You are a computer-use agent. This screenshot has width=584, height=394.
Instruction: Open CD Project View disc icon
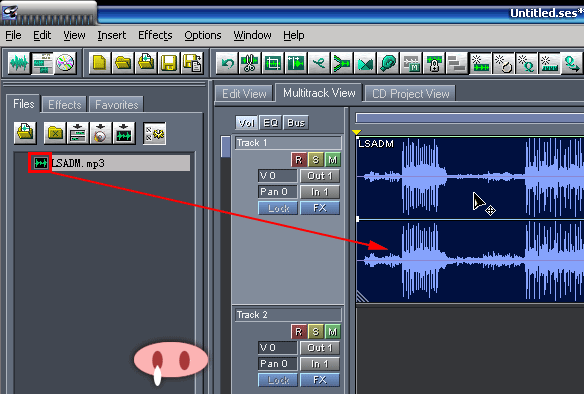tap(65, 63)
